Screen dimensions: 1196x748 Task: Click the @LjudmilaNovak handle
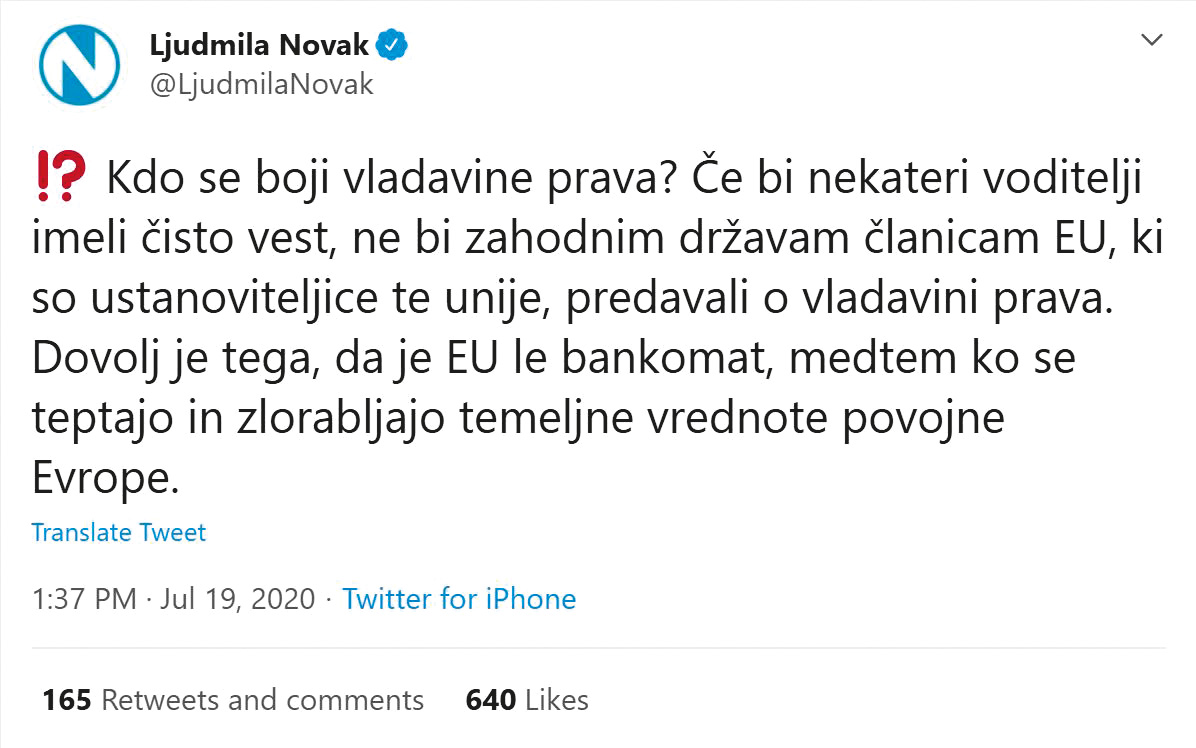click(x=263, y=85)
